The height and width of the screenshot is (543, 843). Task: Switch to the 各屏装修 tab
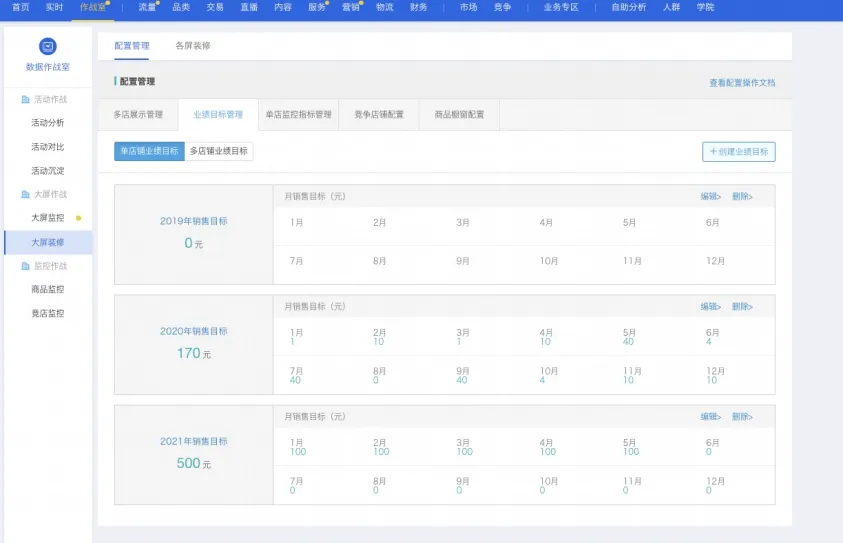193,46
